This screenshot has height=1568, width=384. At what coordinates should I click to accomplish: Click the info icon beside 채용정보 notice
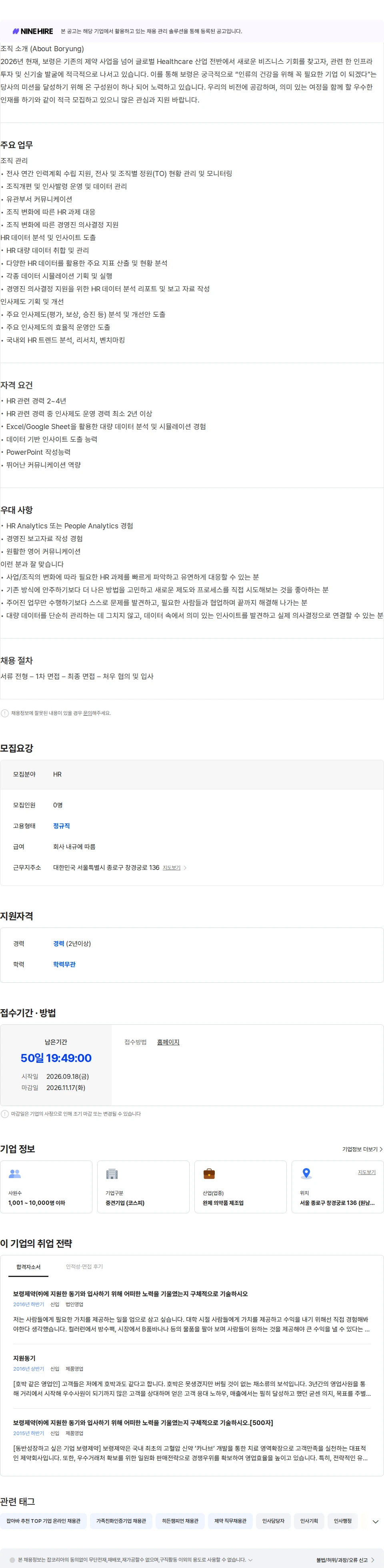click(x=5, y=713)
